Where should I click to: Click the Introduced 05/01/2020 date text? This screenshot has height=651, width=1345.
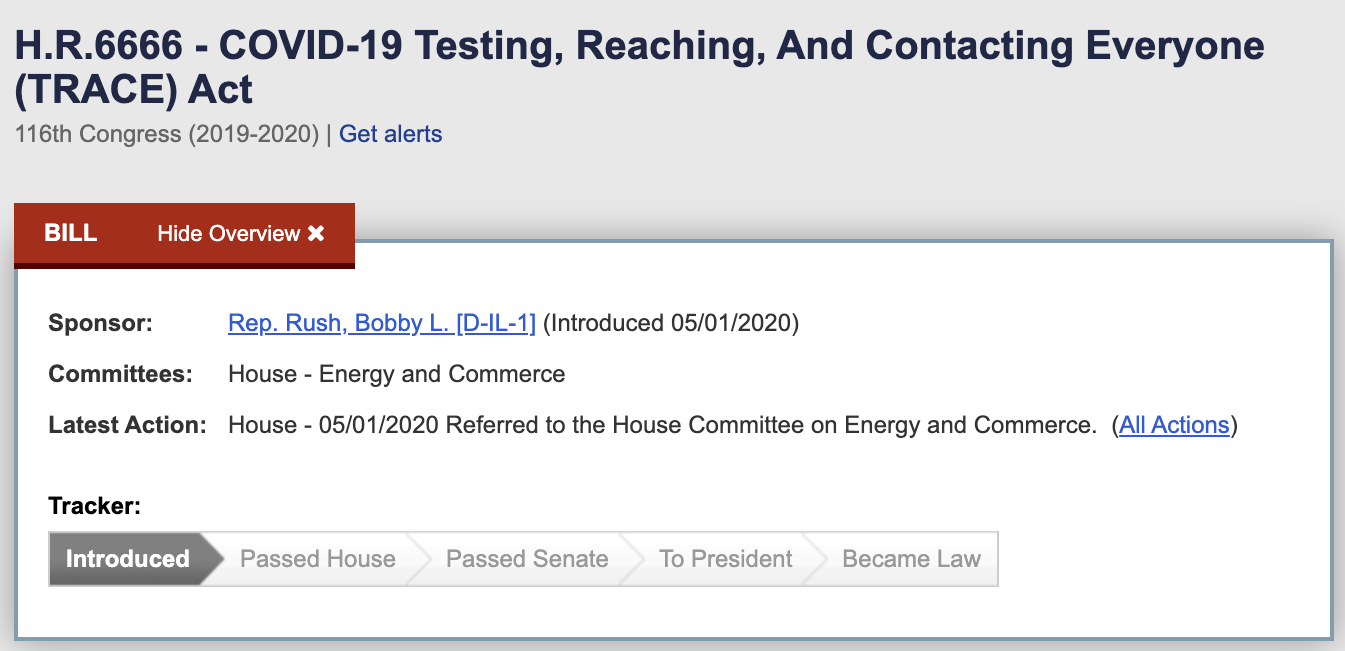(x=671, y=323)
